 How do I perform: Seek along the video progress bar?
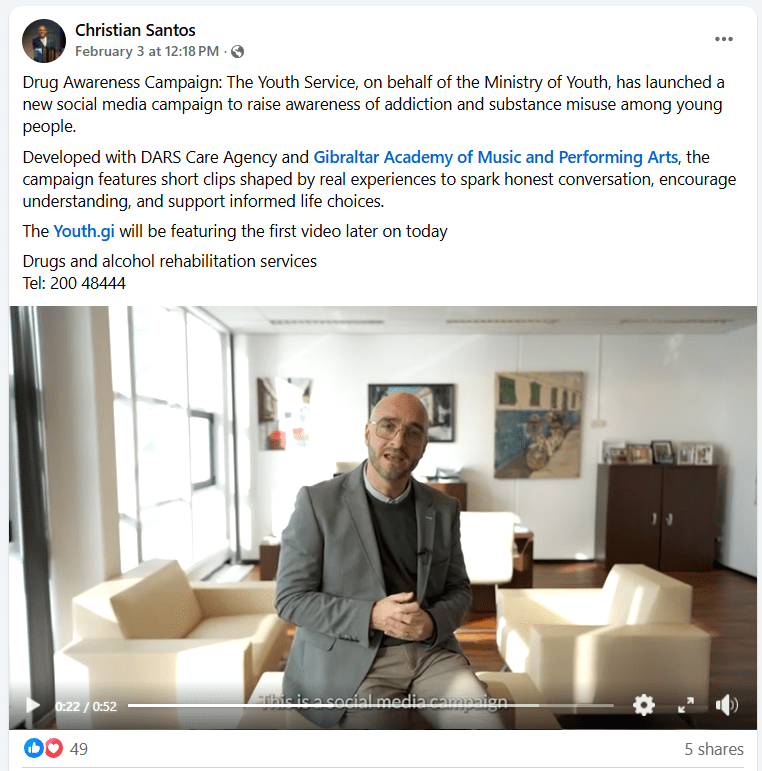click(370, 705)
